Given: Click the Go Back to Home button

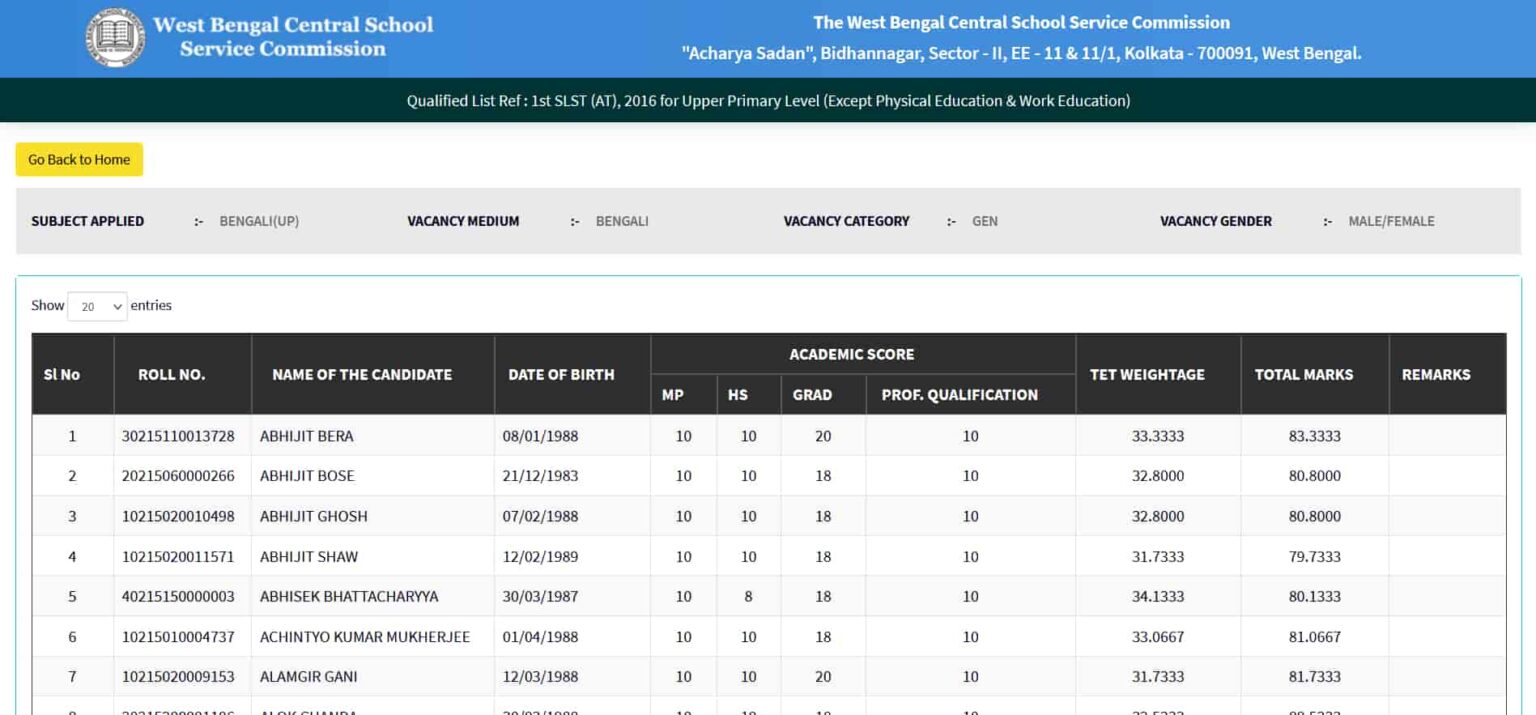Looking at the screenshot, I should 78,159.
